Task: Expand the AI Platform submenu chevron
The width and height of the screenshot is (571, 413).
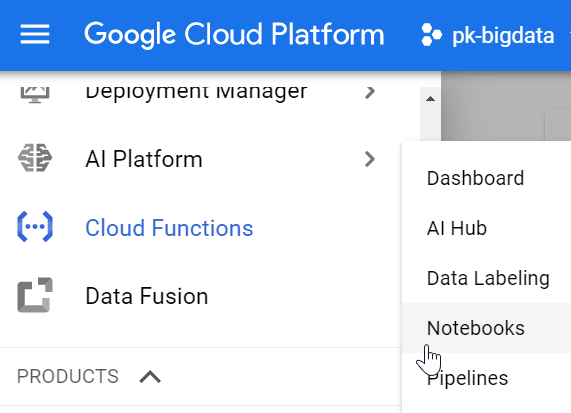Action: [370, 159]
